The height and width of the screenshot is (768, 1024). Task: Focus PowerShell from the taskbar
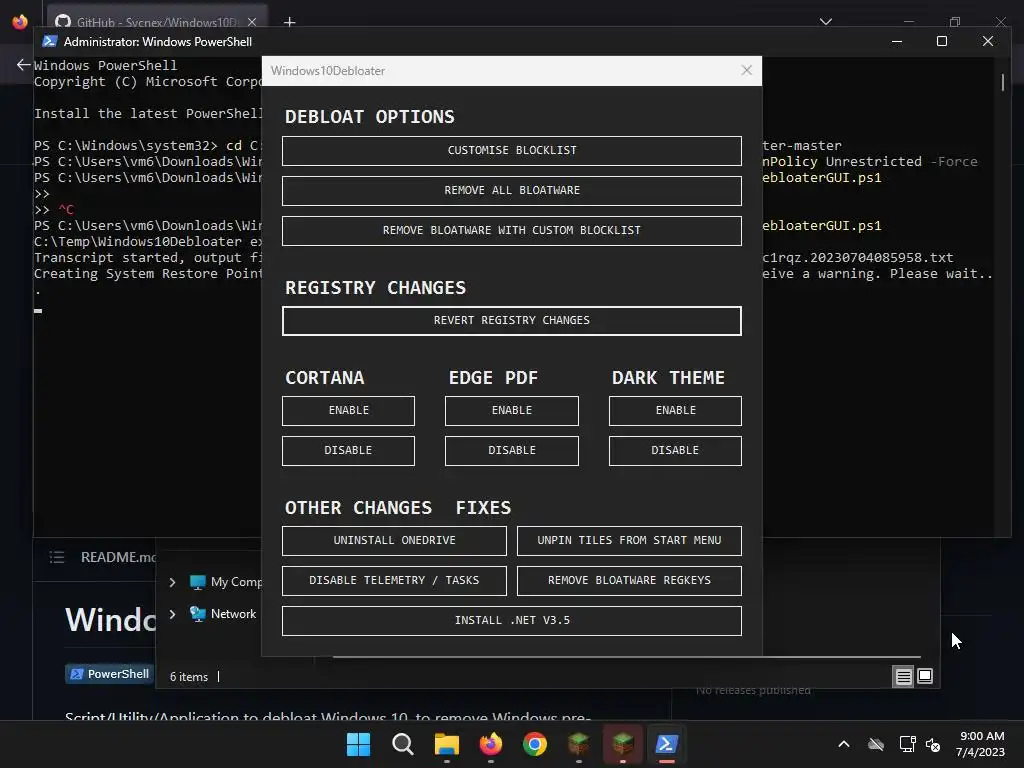pyautogui.click(x=667, y=744)
